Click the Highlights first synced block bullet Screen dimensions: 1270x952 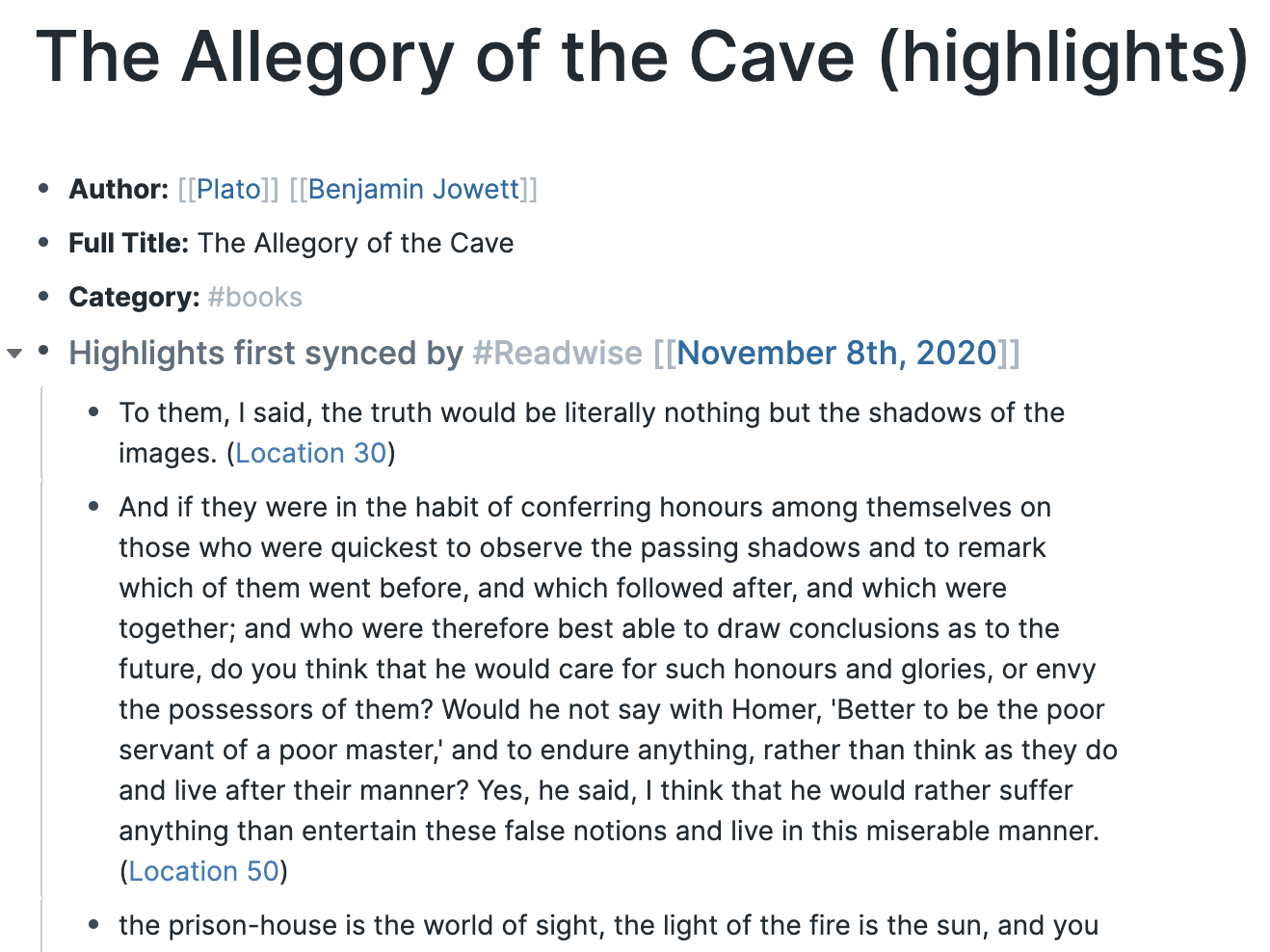tap(43, 353)
